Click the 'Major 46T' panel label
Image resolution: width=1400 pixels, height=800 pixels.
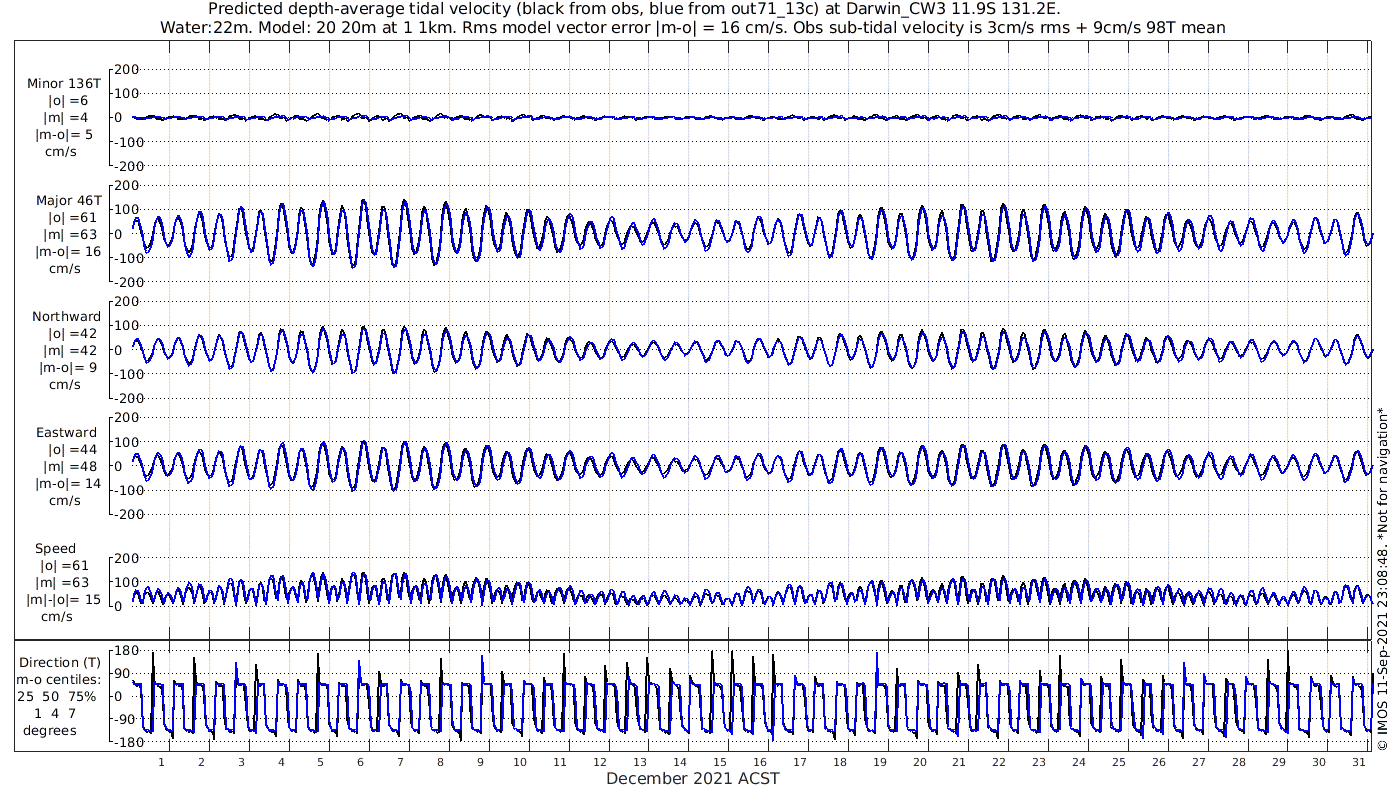tap(69, 200)
